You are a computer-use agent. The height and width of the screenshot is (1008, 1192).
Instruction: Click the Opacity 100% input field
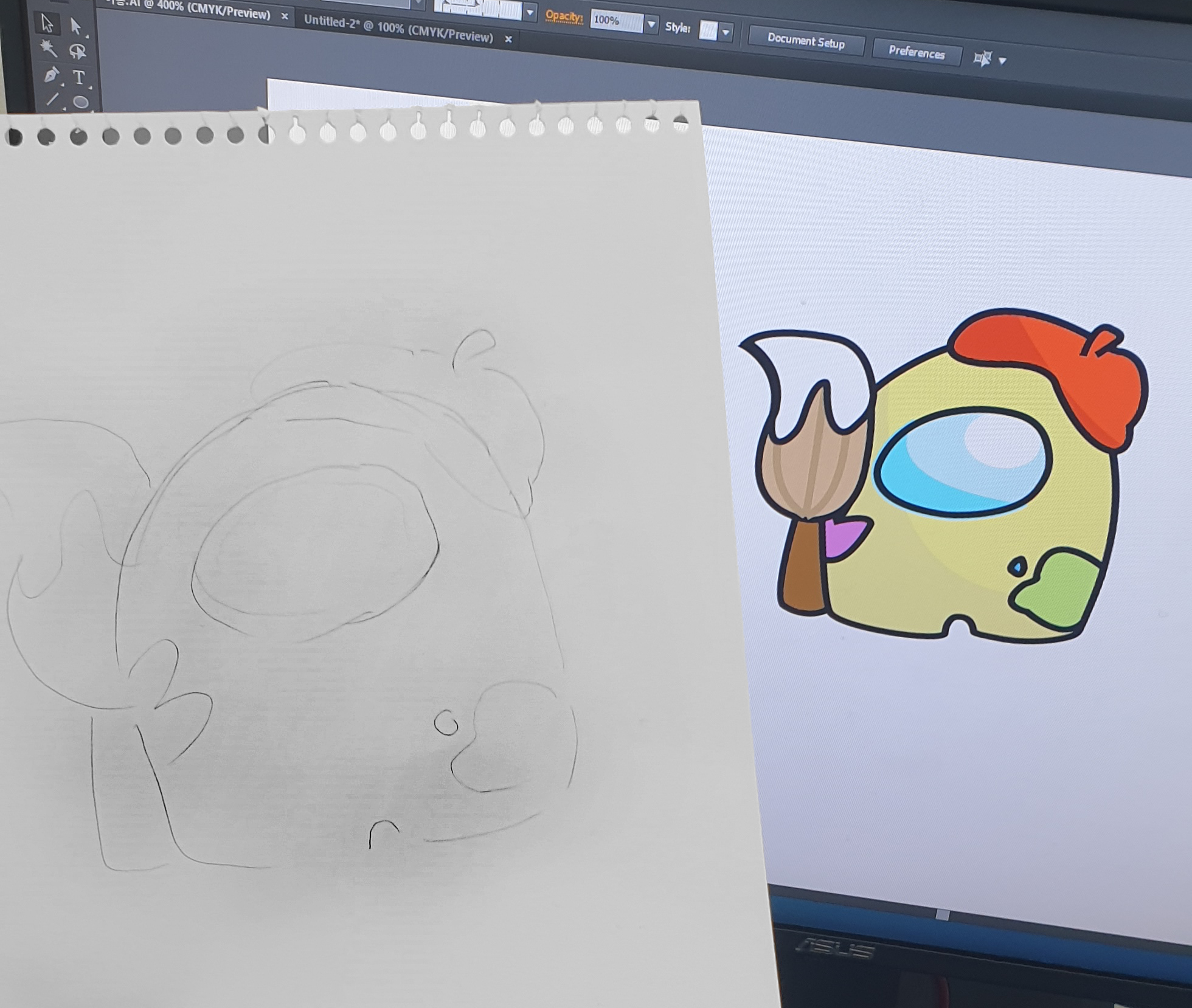tap(615, 21)
